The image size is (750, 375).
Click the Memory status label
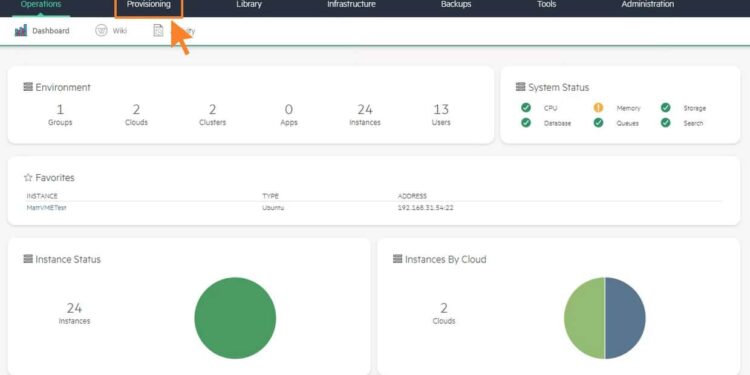tap(628, 109)
